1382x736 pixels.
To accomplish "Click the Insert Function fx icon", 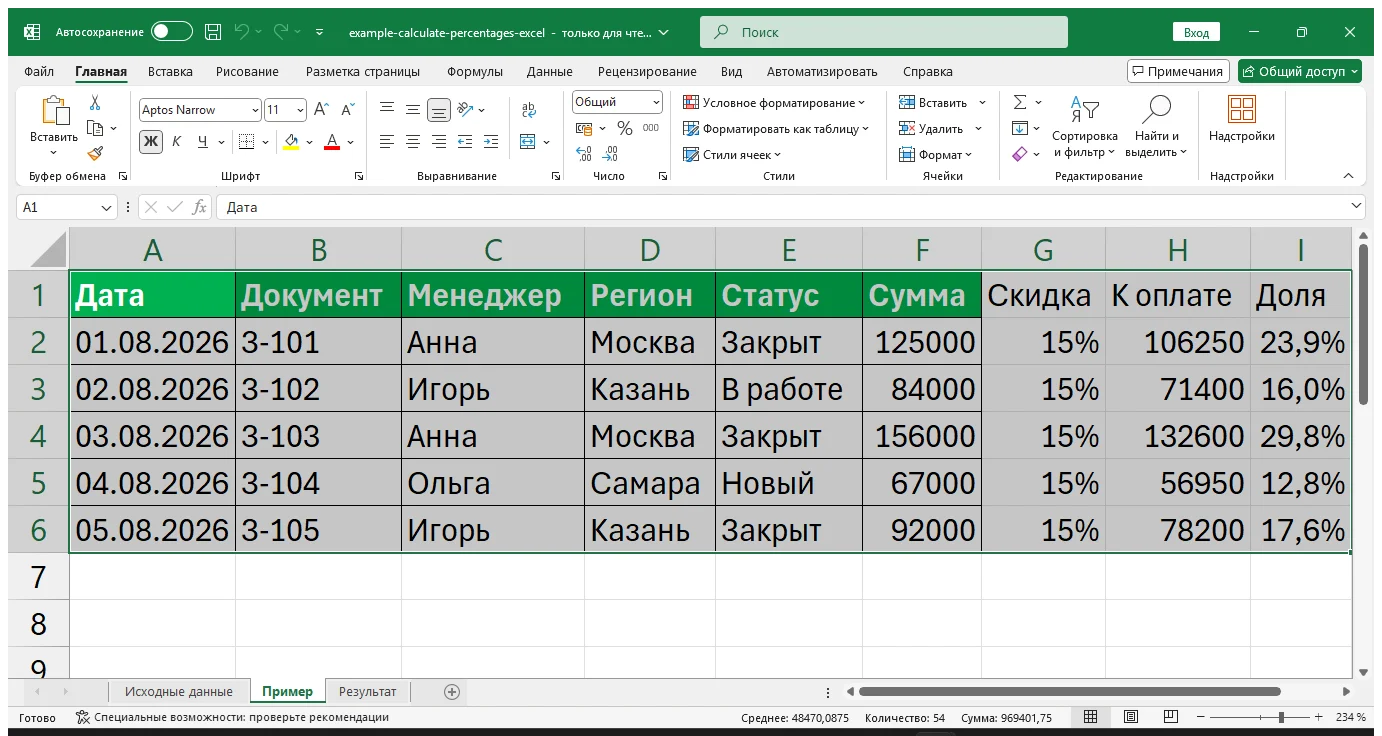I will (x=200, y=207).
